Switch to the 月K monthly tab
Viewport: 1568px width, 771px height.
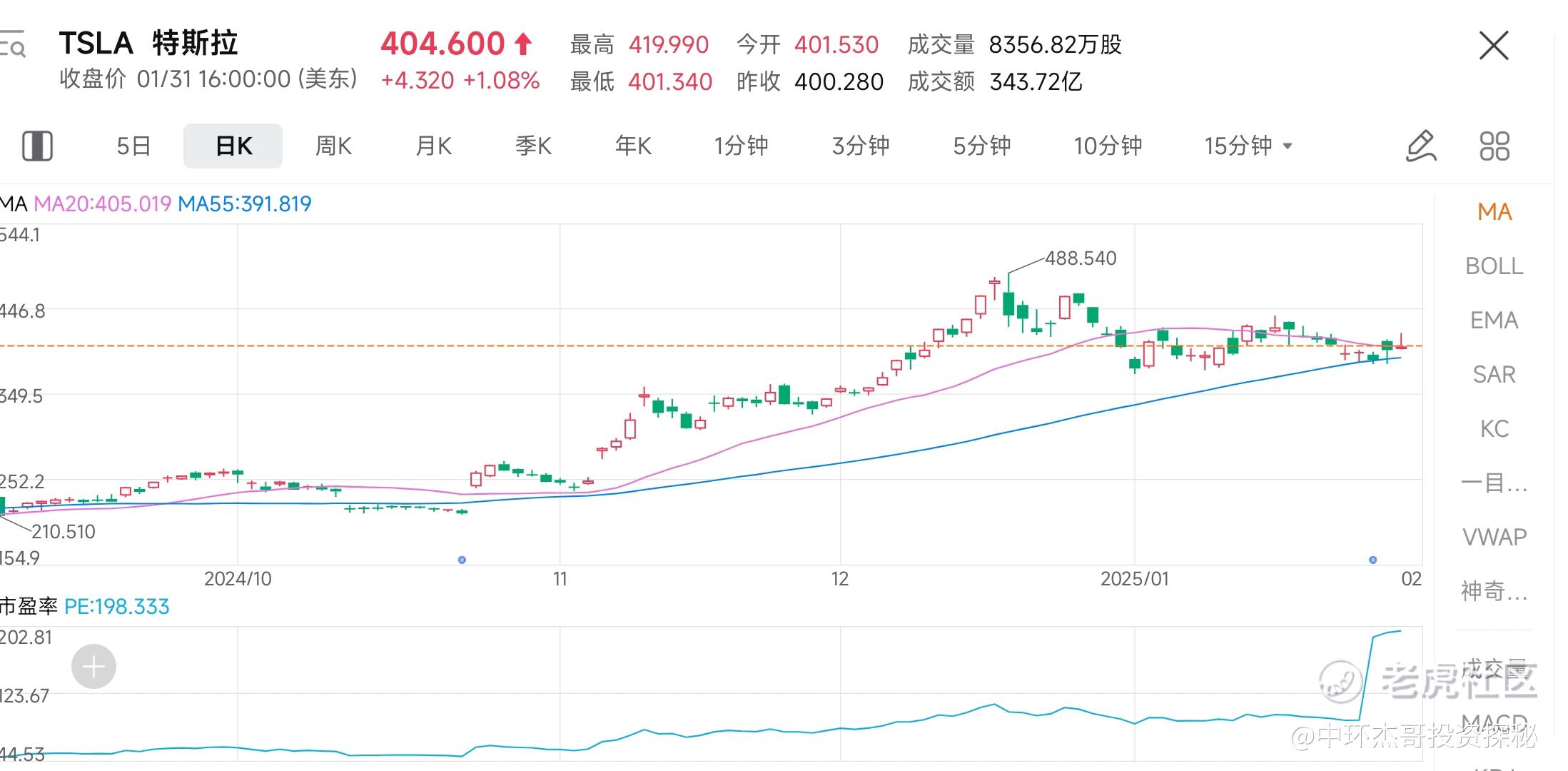[x=433, y=146]
